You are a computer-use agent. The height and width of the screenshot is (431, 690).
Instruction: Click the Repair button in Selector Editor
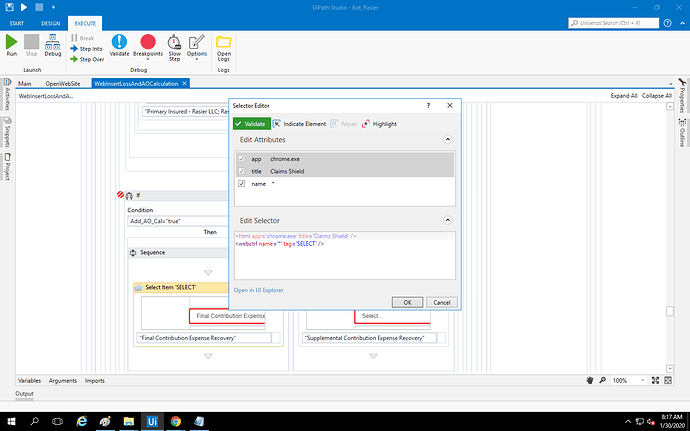pyautogui.click(x=344, y=124)
